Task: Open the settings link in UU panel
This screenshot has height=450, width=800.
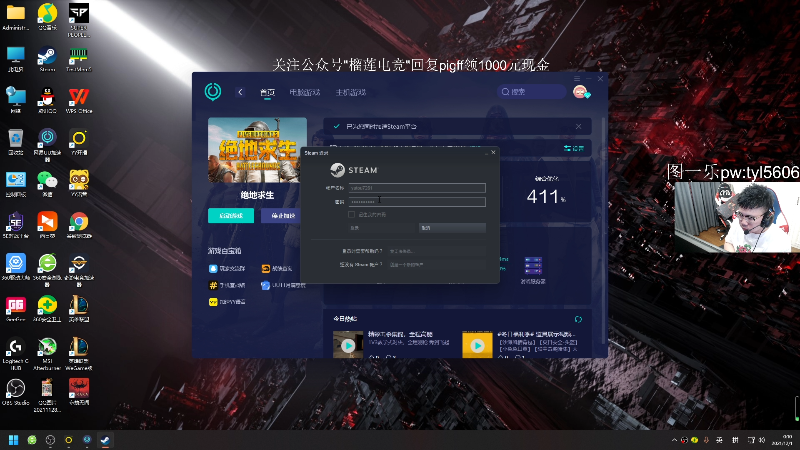Action: tap(574, 148)
